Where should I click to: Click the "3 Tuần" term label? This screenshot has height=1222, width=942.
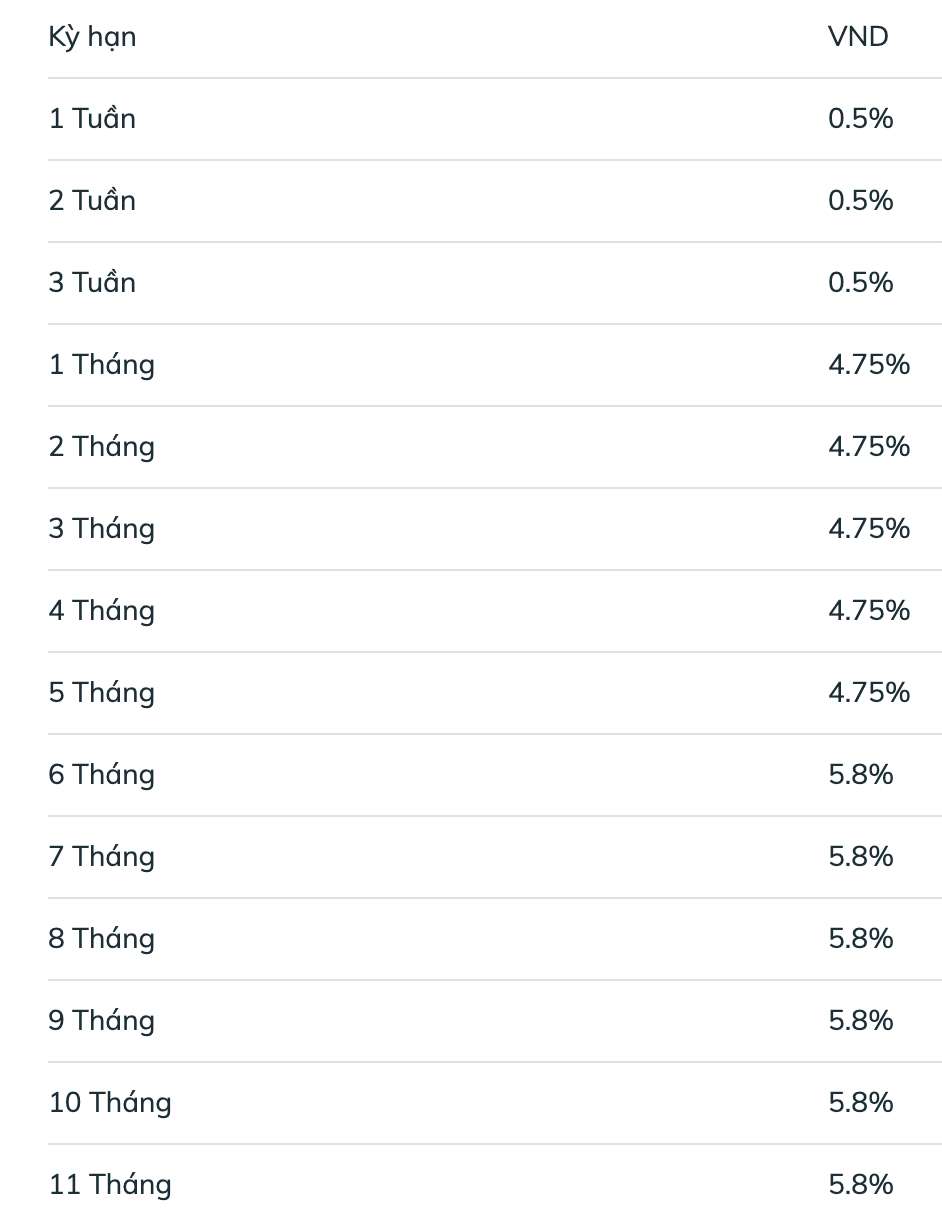pyautogui.click(x=92, y=283)
